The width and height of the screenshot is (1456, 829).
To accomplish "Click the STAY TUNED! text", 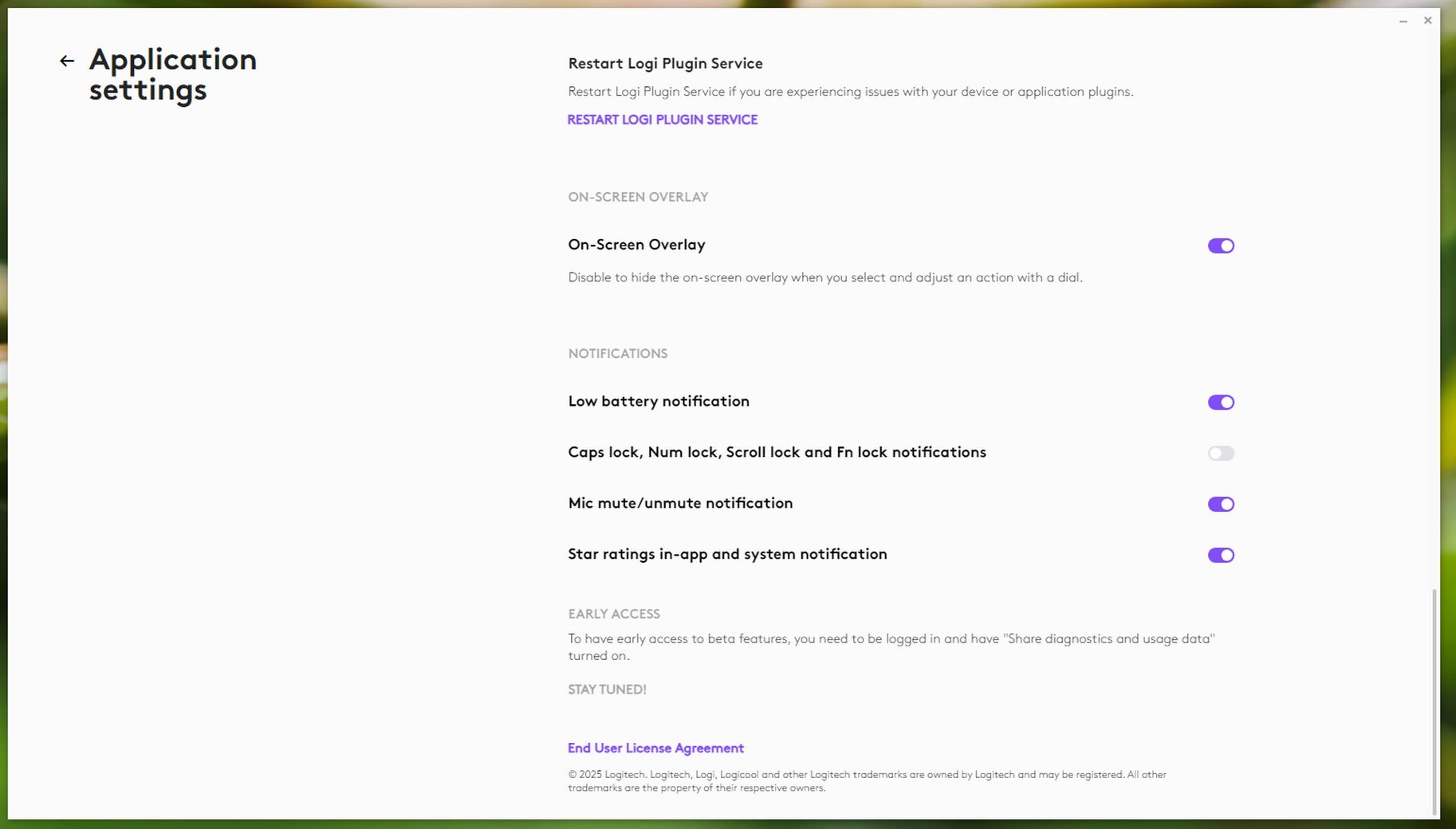I will 607,690.
